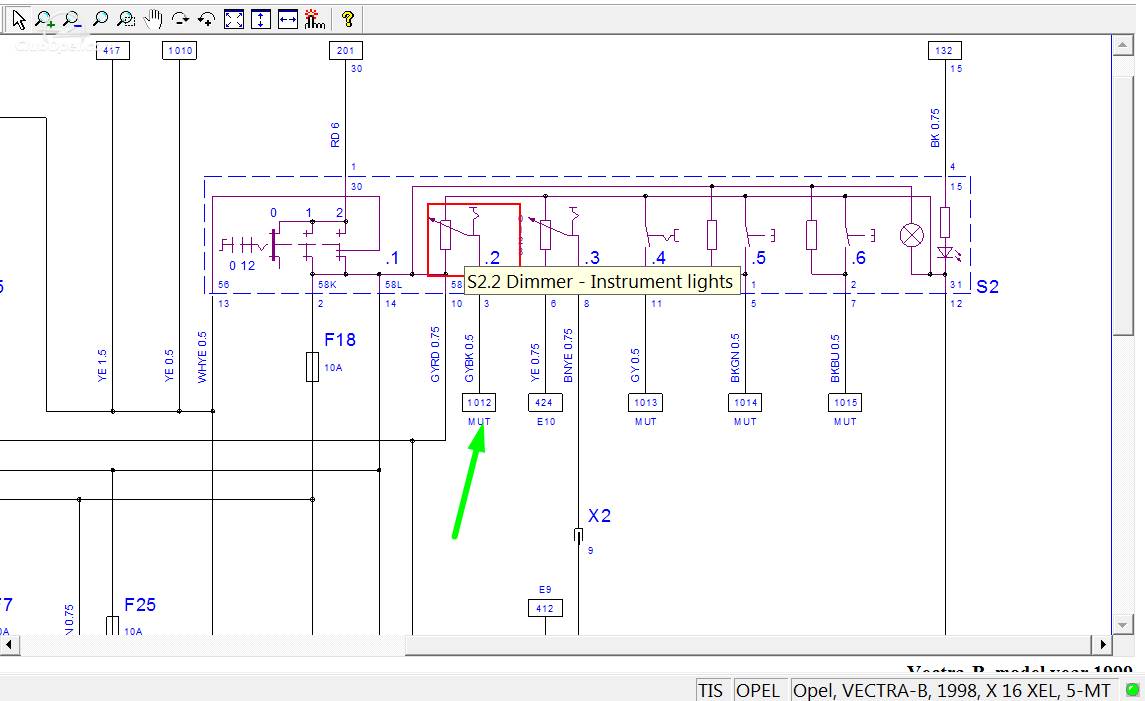
Task: Jump to reference 1012 below GYBK wire
Action: (479, 402)
